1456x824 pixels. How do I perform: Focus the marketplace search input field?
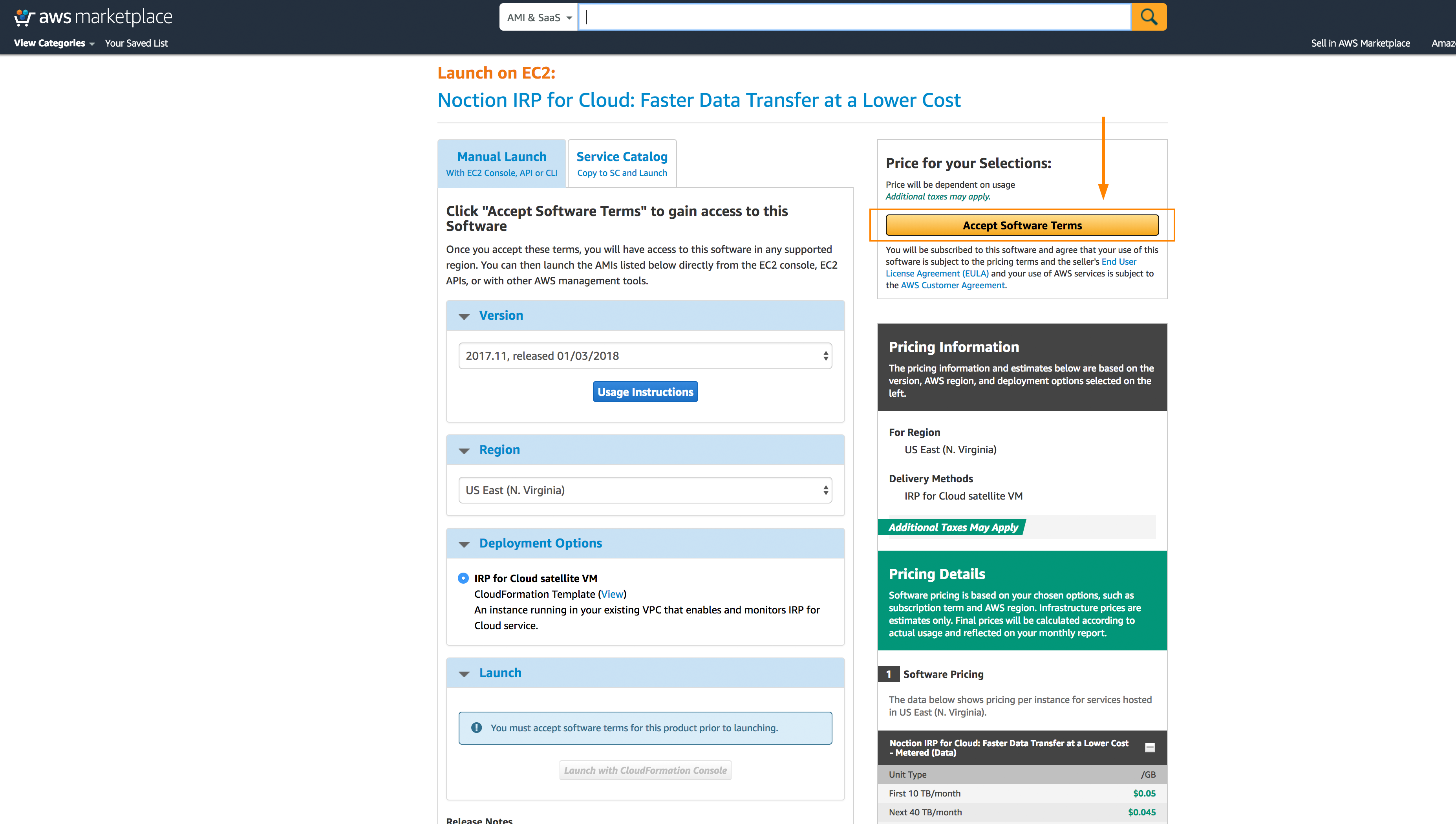(x=854, y=17)
